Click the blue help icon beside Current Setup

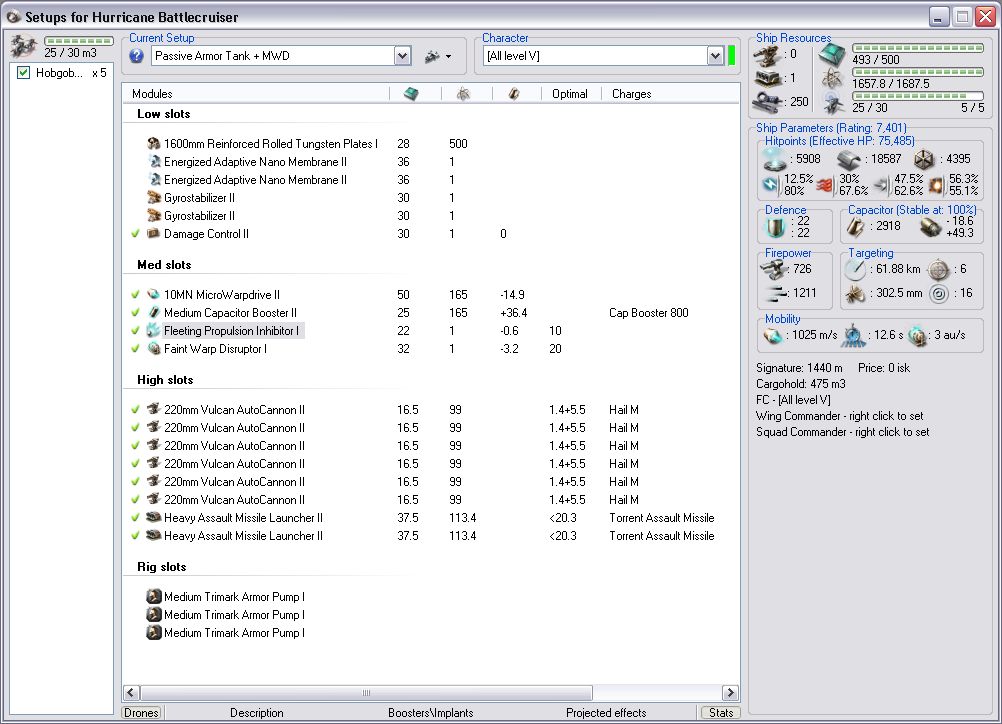pyautogui.click(x=136, y=56)
